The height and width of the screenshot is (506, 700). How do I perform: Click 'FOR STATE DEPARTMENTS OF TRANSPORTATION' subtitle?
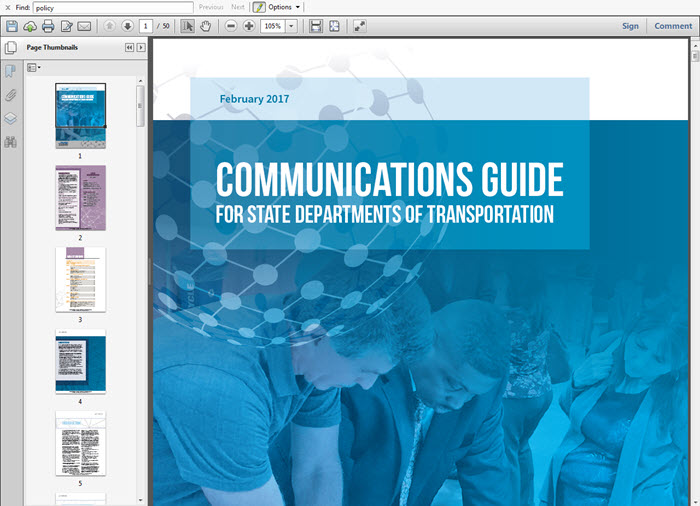click(x=385, y=214)
